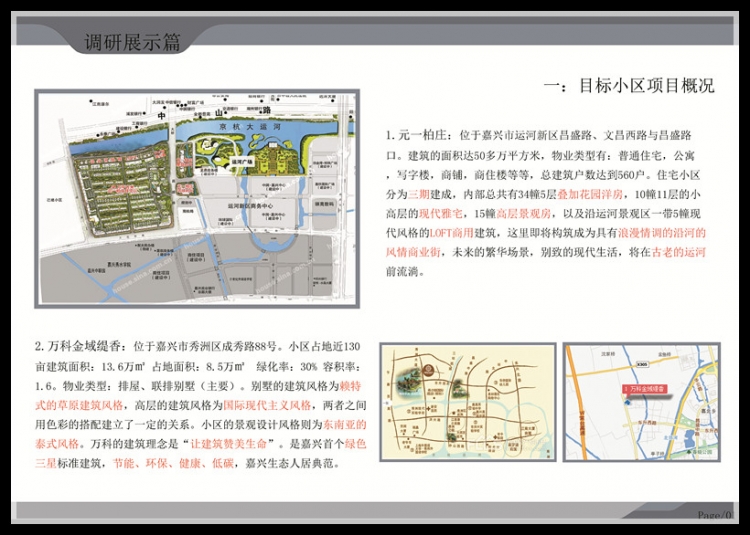This screenshot has height=535, width=750.
Task: Click the red phrase 式的草原建筑风格
Action: click(79, 405)
